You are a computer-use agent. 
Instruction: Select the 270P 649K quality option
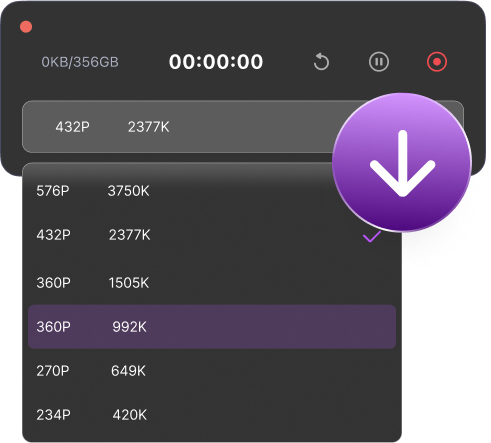point(212,371)
